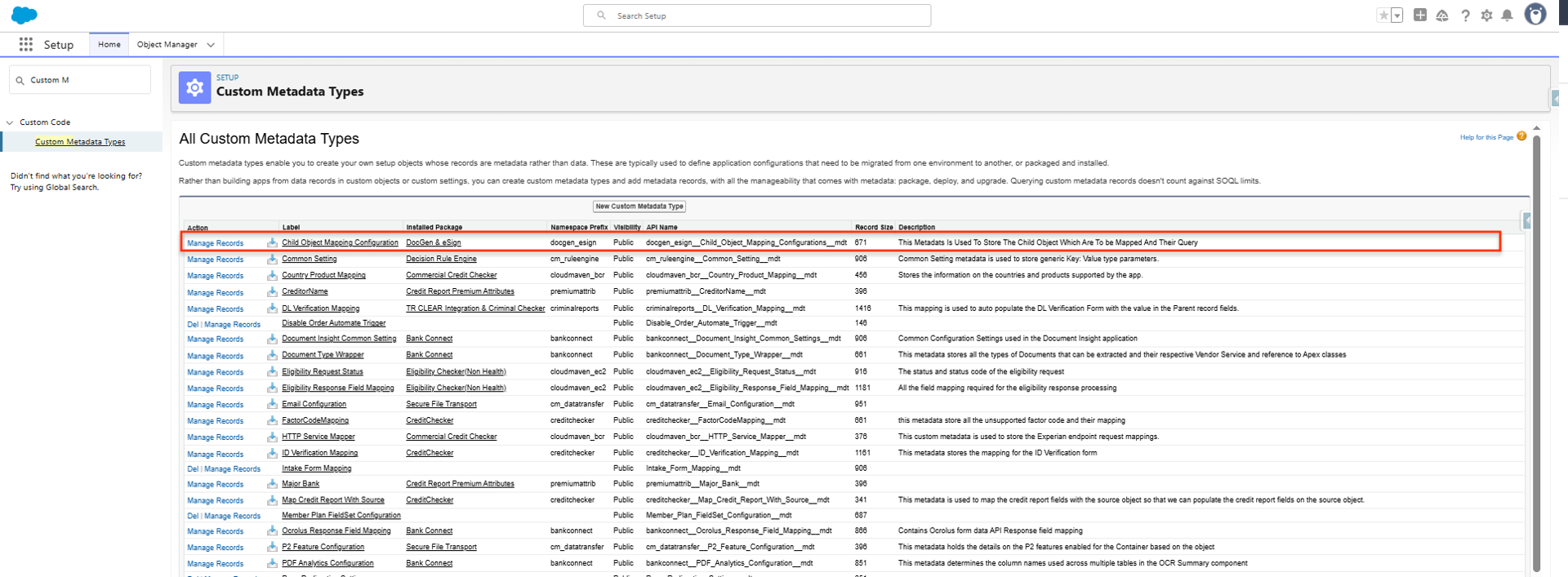Open the favorites list dropdown arrow
The image size is (1568, 577).
click(x=1397, y=15)
